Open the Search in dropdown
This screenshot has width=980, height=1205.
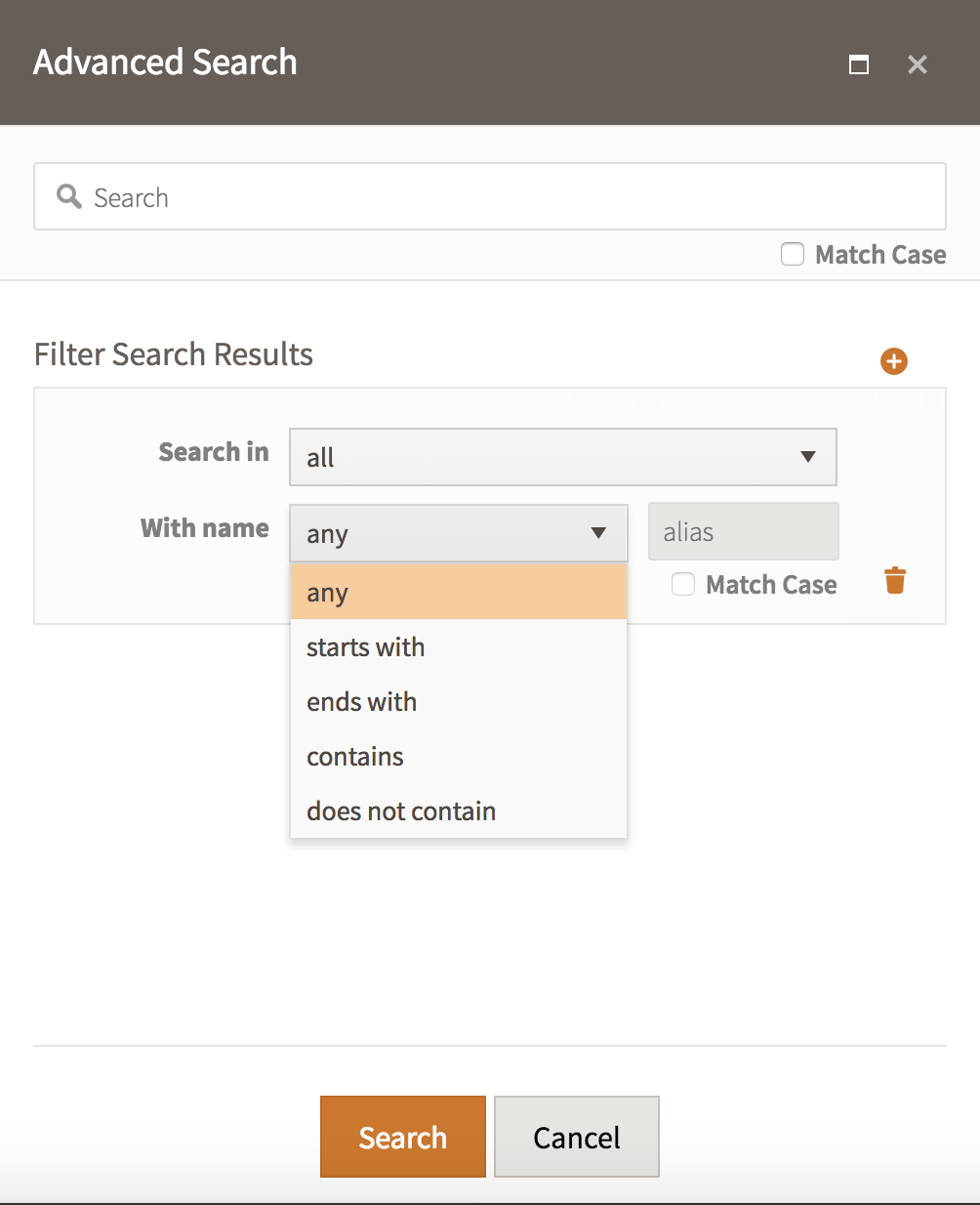pyautogui.click(x=563, y=457)
